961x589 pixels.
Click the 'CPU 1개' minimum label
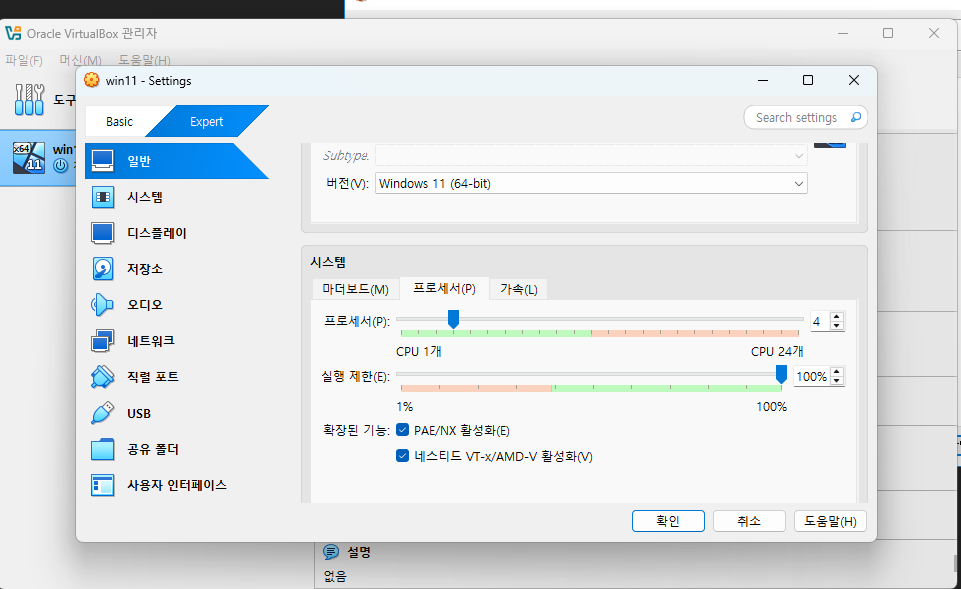[x=419, y=351]
